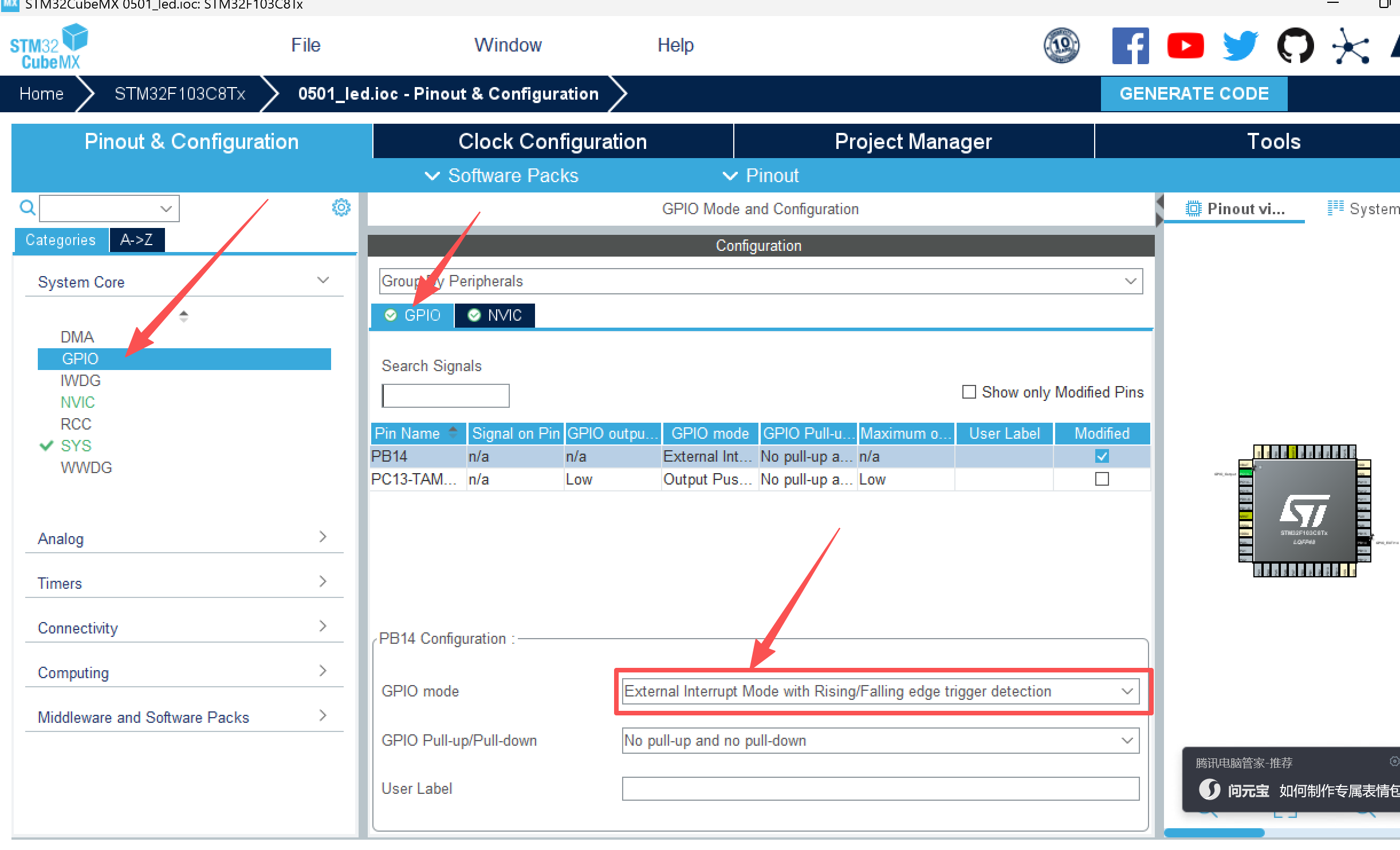
Task: Open the Twitter bird icon
Action: click(1240, 46)
